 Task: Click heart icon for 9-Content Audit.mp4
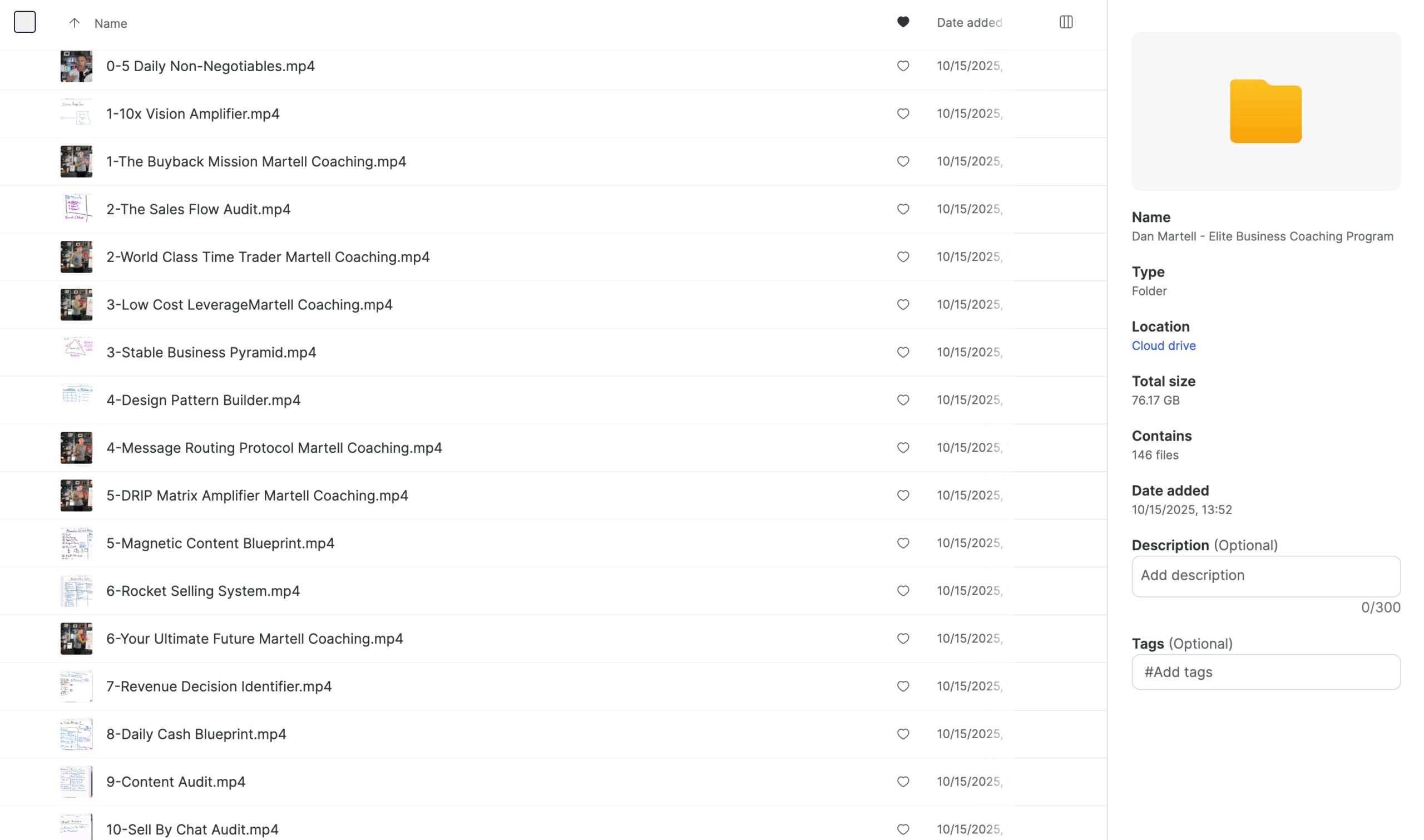(x=903, y=782)
